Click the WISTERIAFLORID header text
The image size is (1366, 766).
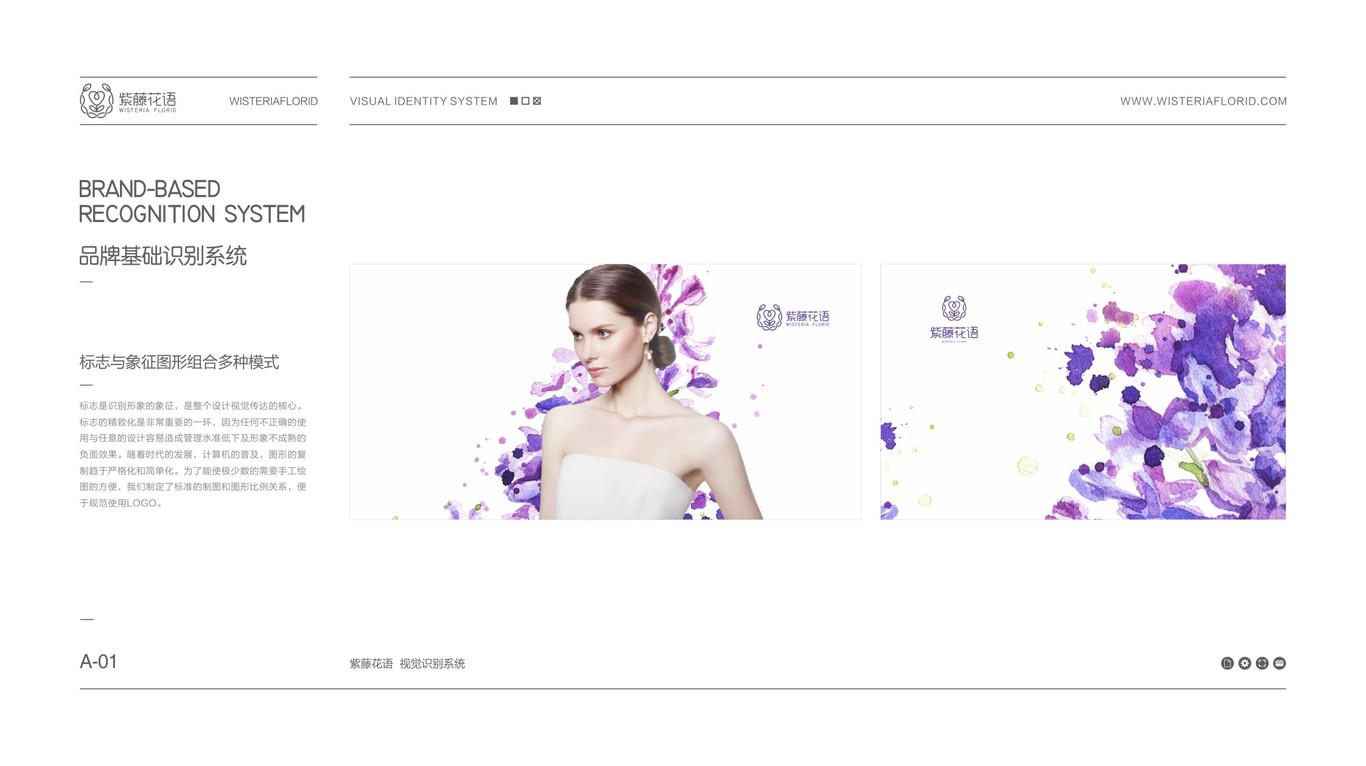(273, 101)
